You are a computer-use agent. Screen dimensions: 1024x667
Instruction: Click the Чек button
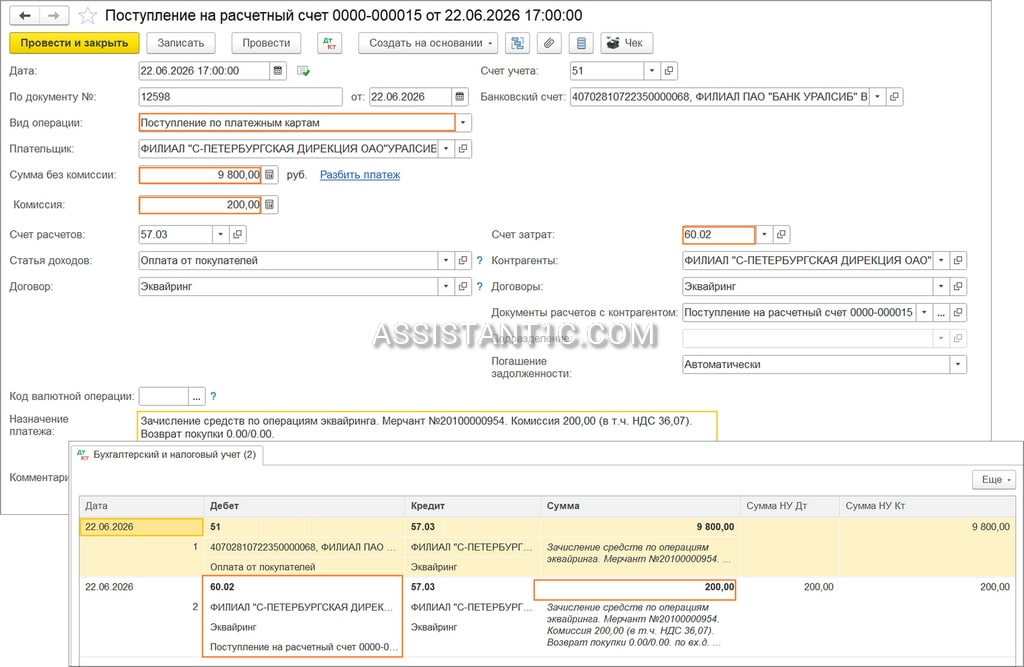626,43
